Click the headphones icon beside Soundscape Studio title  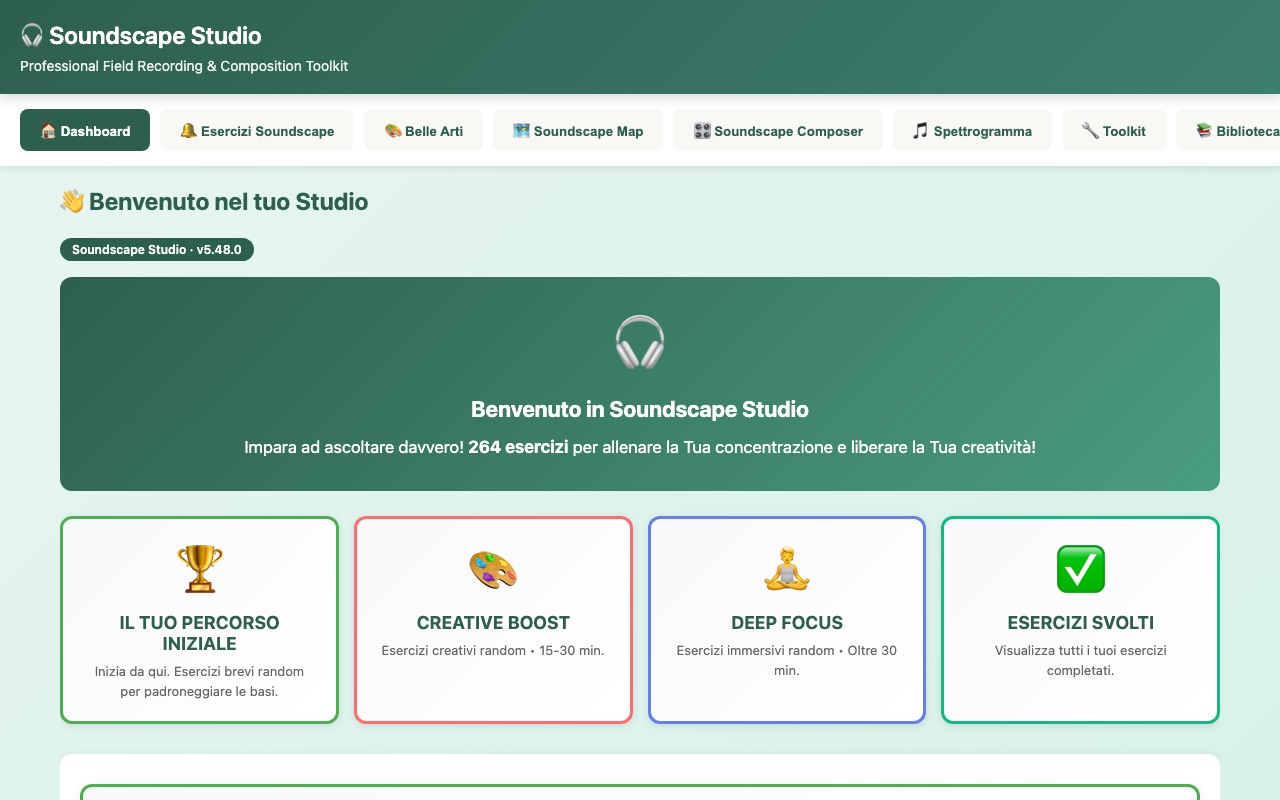(32, 36)
